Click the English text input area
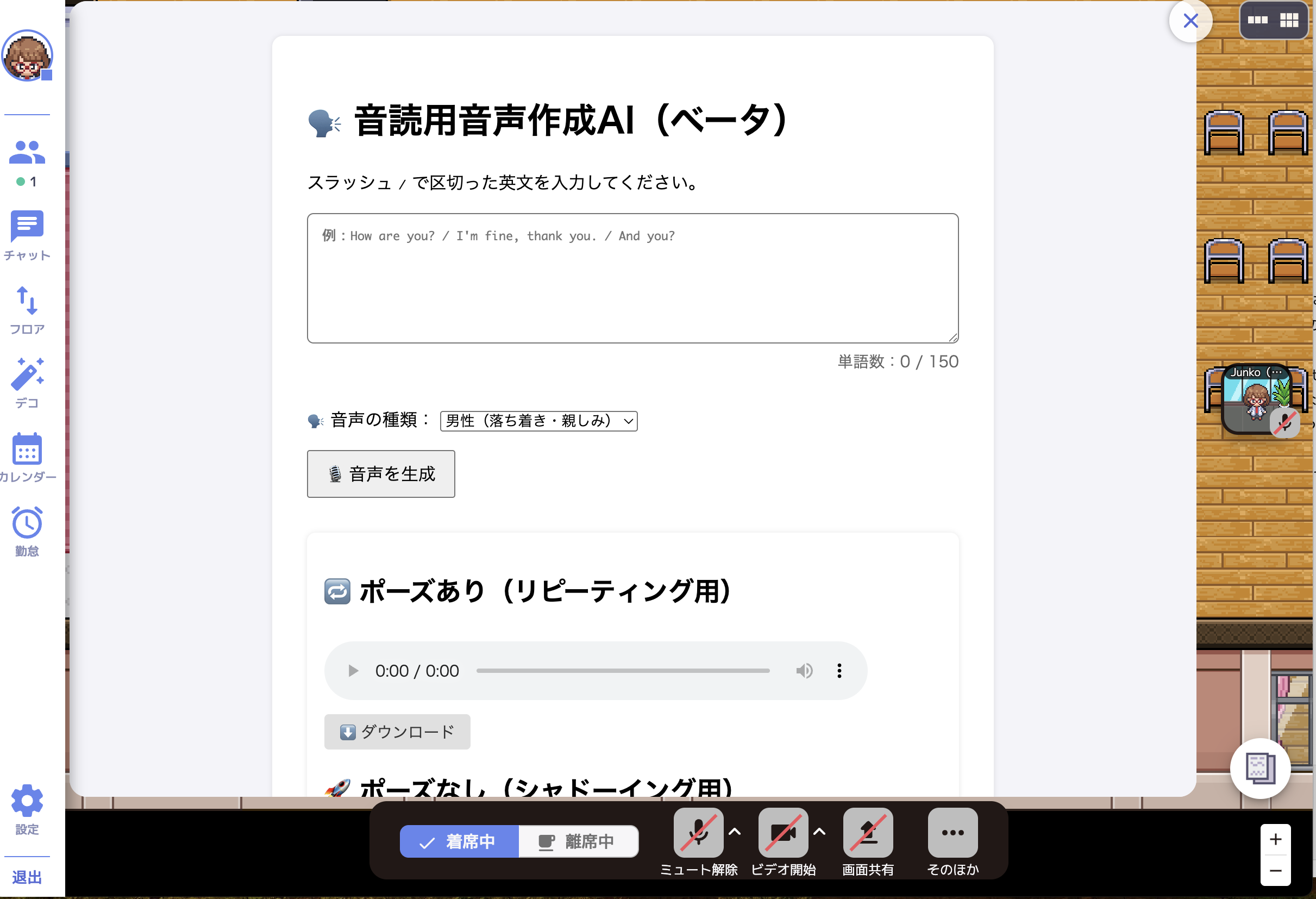 click(x=632, y=278)
